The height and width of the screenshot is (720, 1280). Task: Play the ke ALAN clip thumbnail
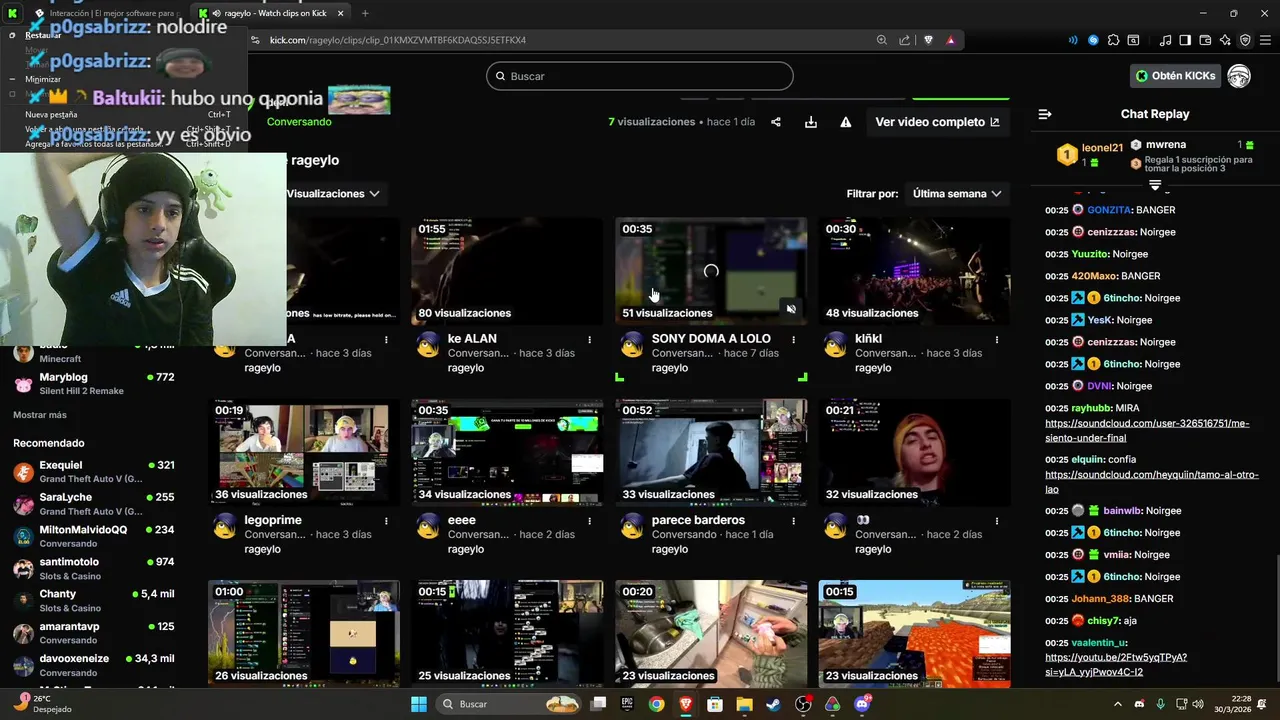507,271
